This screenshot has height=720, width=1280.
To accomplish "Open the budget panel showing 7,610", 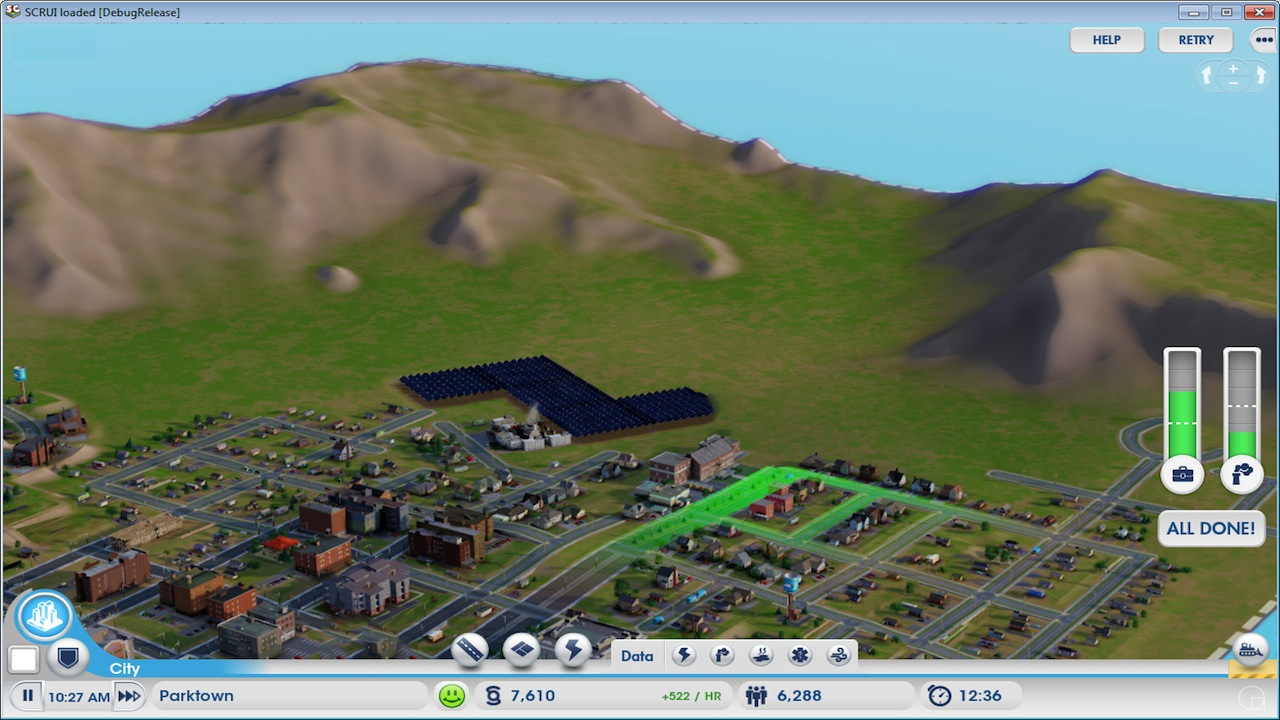I will tap(602, 696).
